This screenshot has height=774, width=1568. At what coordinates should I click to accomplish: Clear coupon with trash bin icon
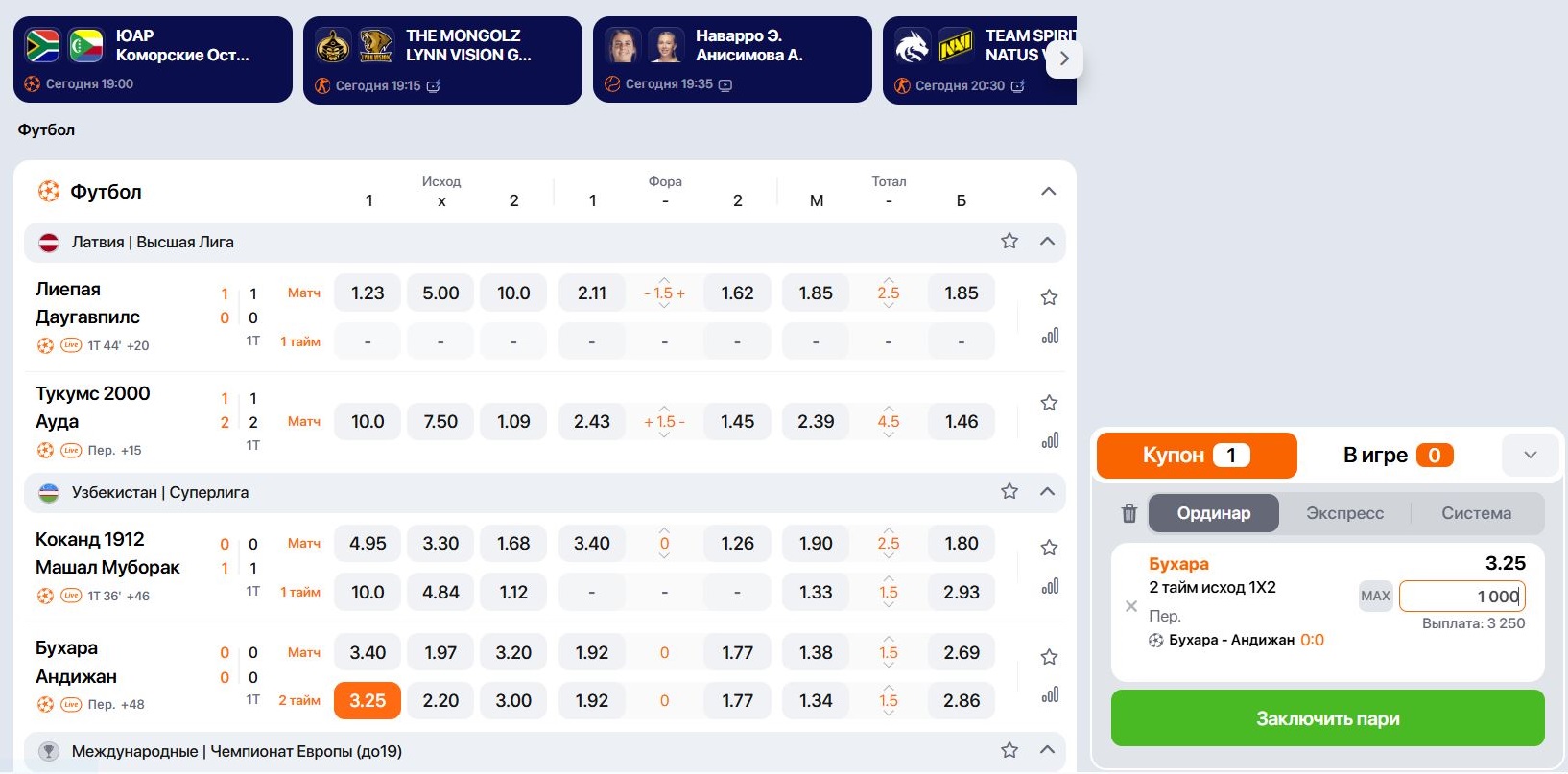[1129, 513]
